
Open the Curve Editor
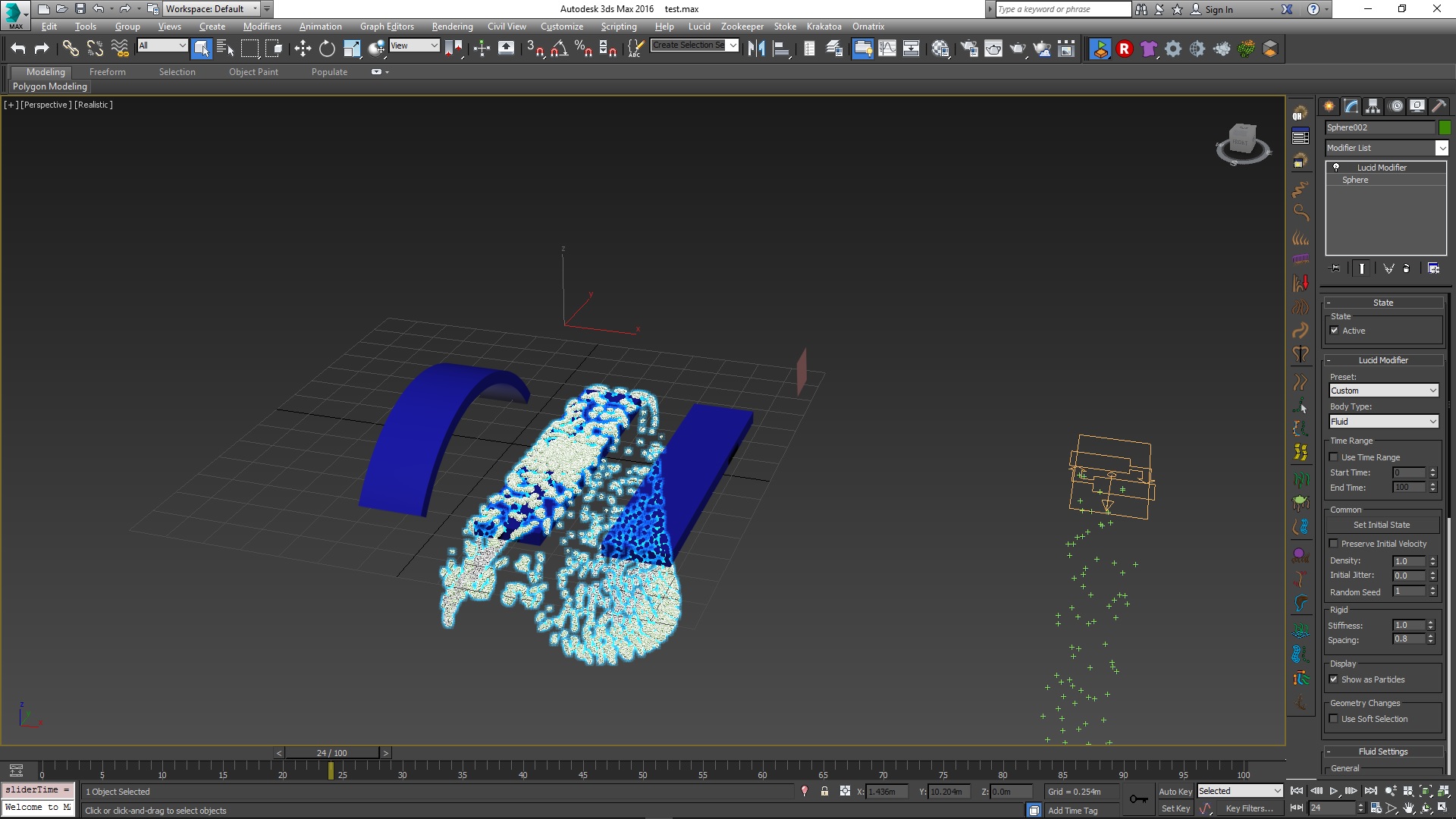[886, 49]
